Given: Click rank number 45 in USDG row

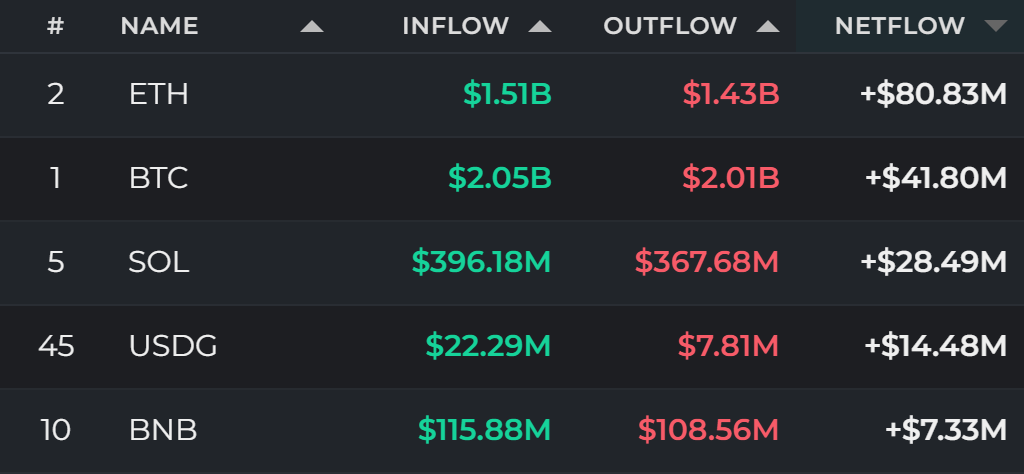Looking at the screenshot, I should pos(56,346).
